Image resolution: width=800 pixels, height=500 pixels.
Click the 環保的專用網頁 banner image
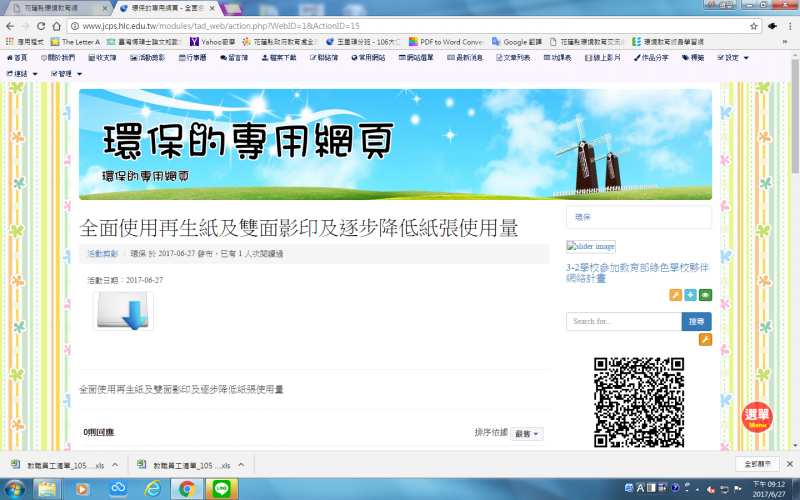395,144
